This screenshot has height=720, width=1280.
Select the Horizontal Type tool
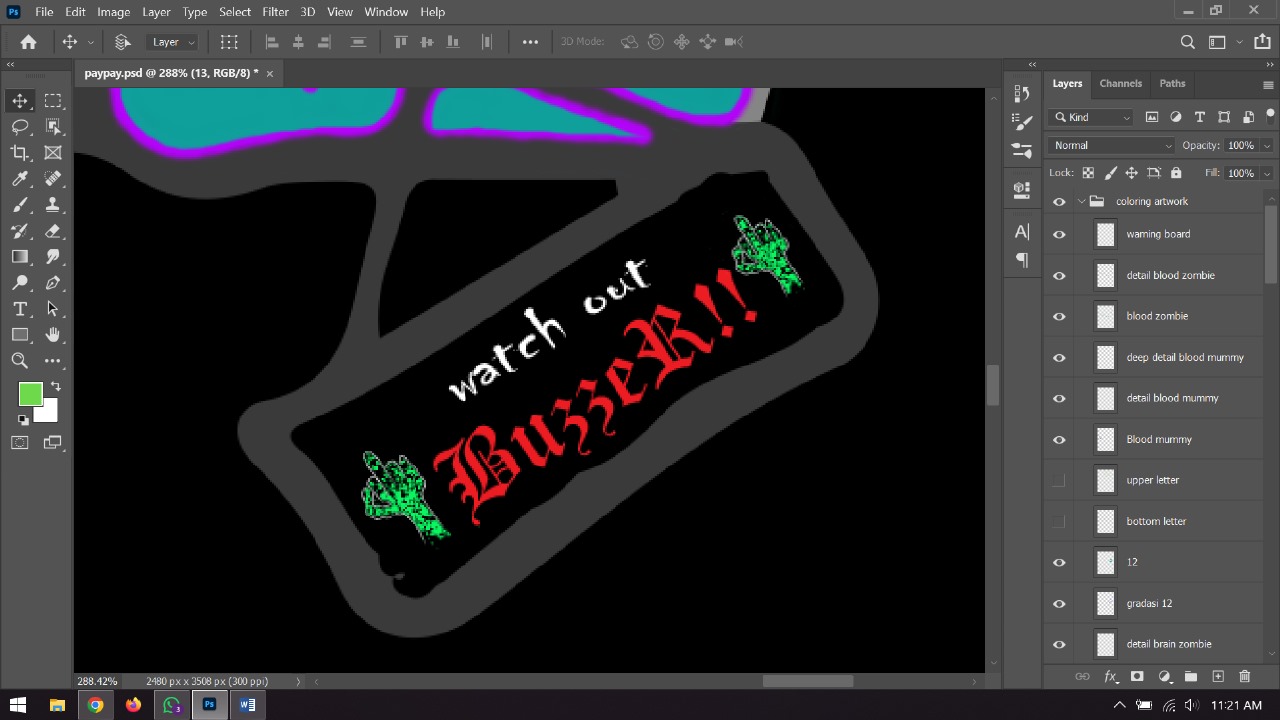(20, 309)
